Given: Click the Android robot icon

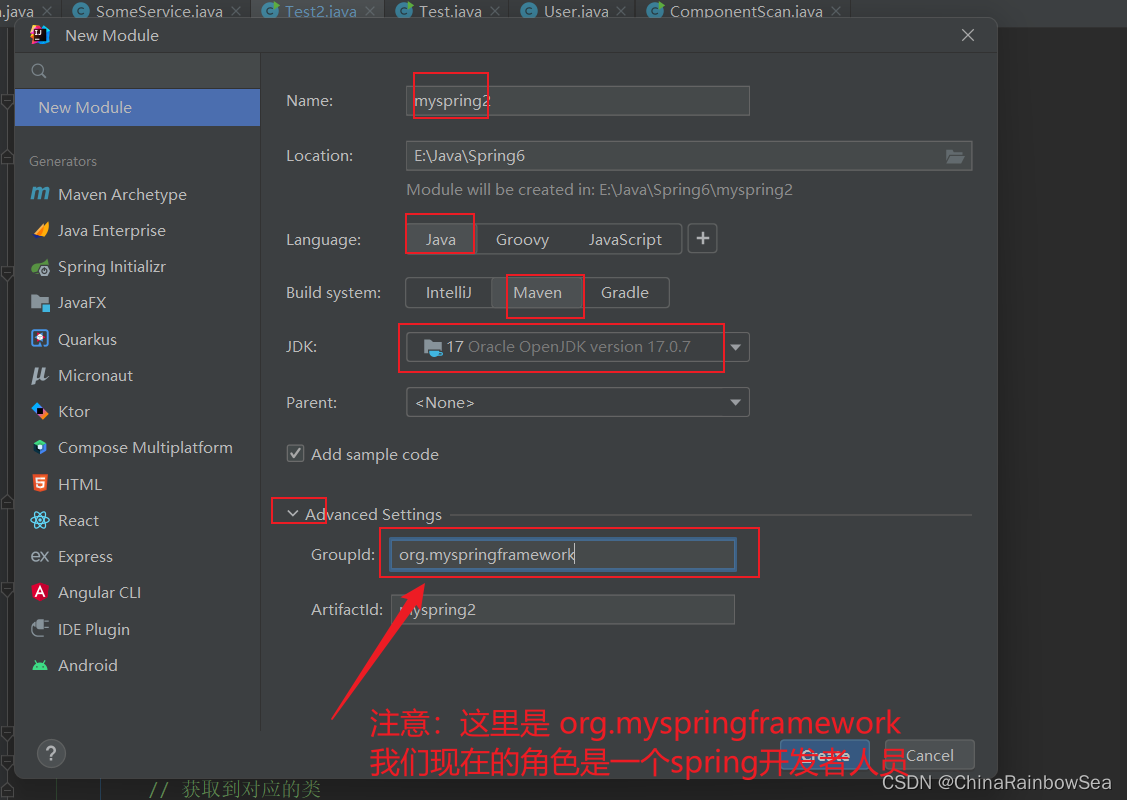Looking at the screenshot, I should pyautogui.click(x=40, y=666).
